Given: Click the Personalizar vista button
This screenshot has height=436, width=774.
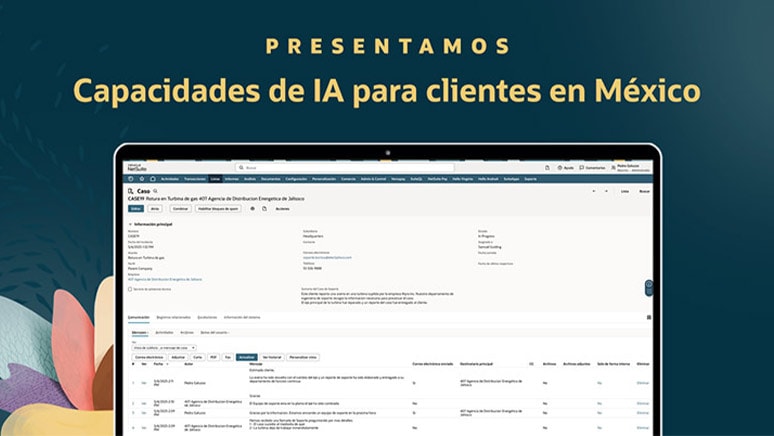Looking at the screenshot, I should click(304, 357).
